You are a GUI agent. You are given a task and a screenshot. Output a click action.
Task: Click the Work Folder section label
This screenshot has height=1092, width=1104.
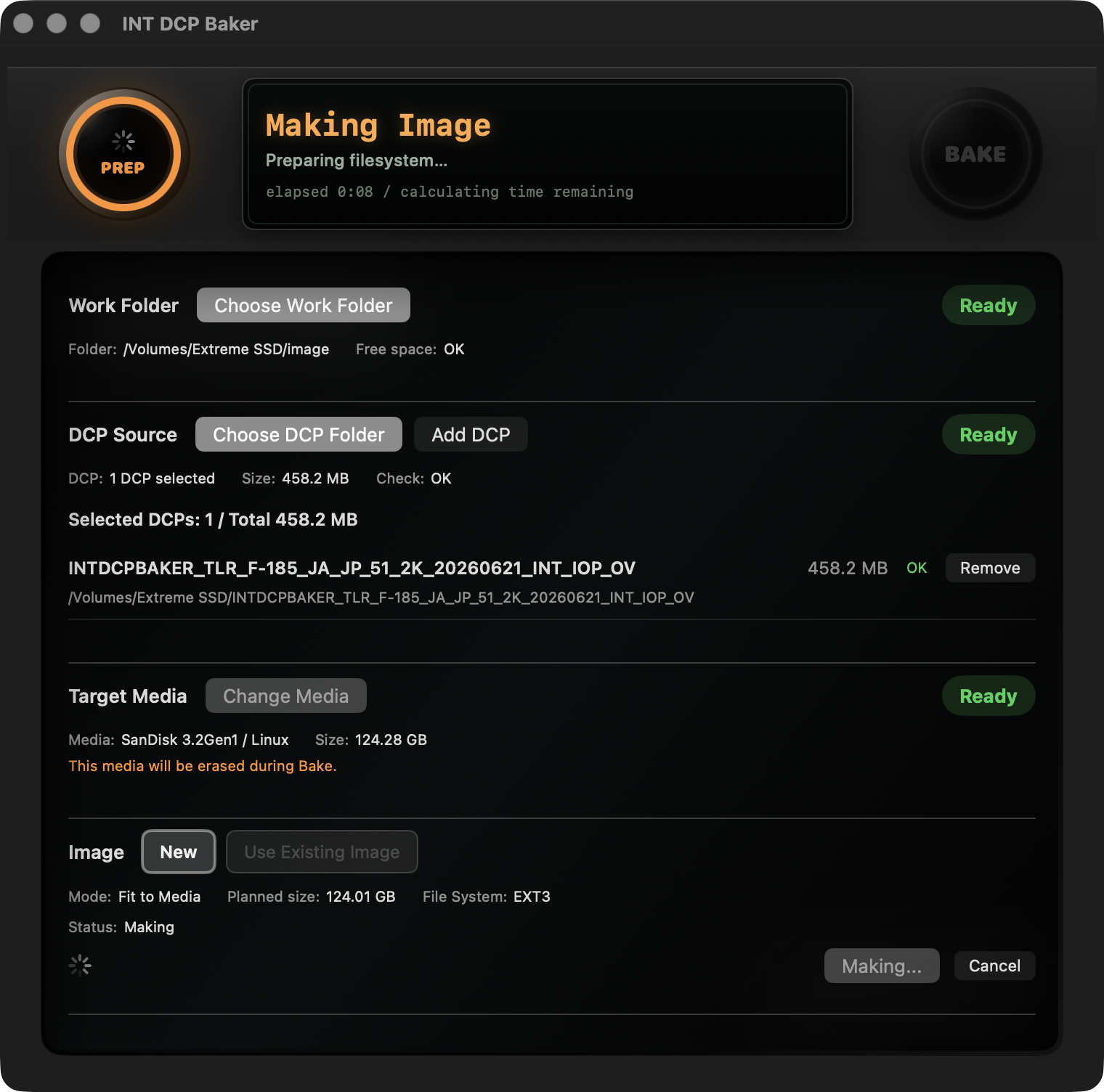tap(123, 305)
